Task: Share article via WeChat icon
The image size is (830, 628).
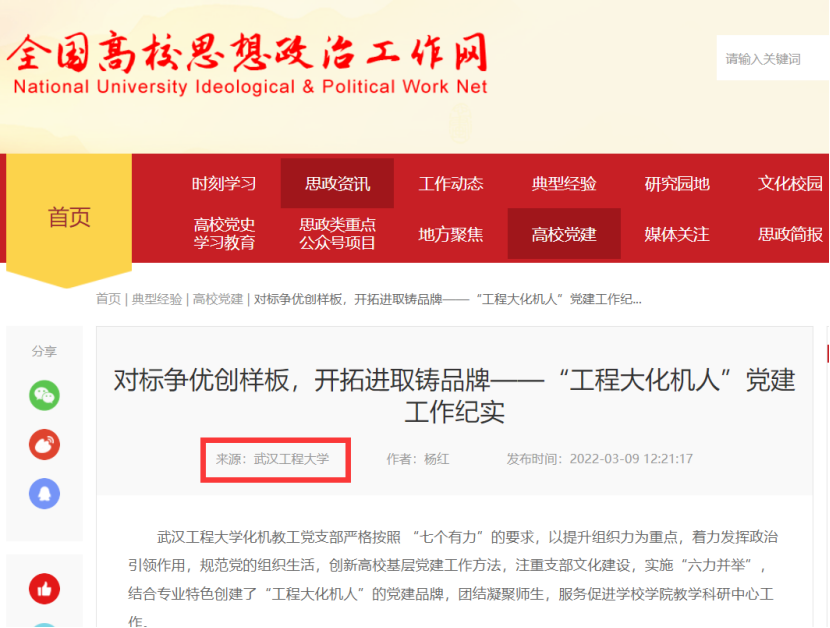Action: click(x=44, y=395)
